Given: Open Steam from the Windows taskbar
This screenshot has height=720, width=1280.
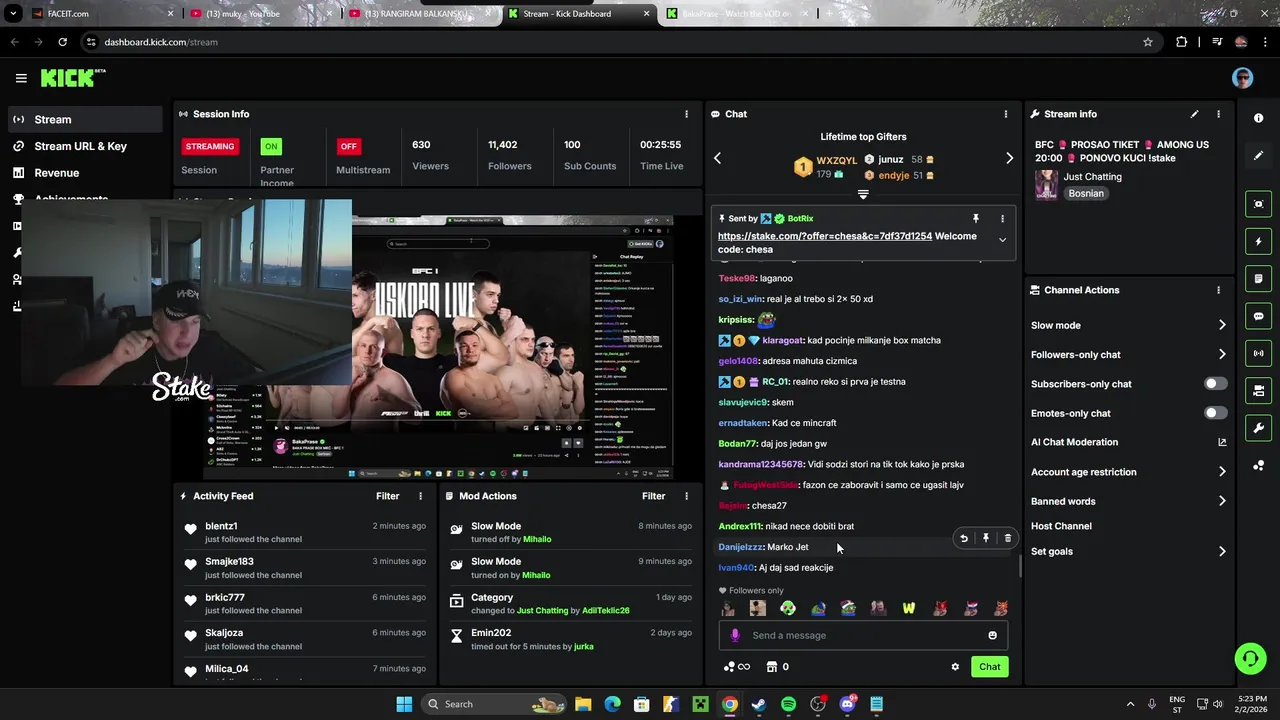Looking at the screenshot, I should click(x=759, y=704).
